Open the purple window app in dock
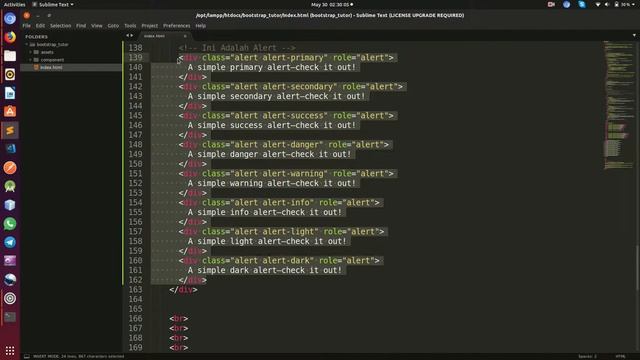The height and width of the screenshot is (360, 640). click(x=10, y=260)
